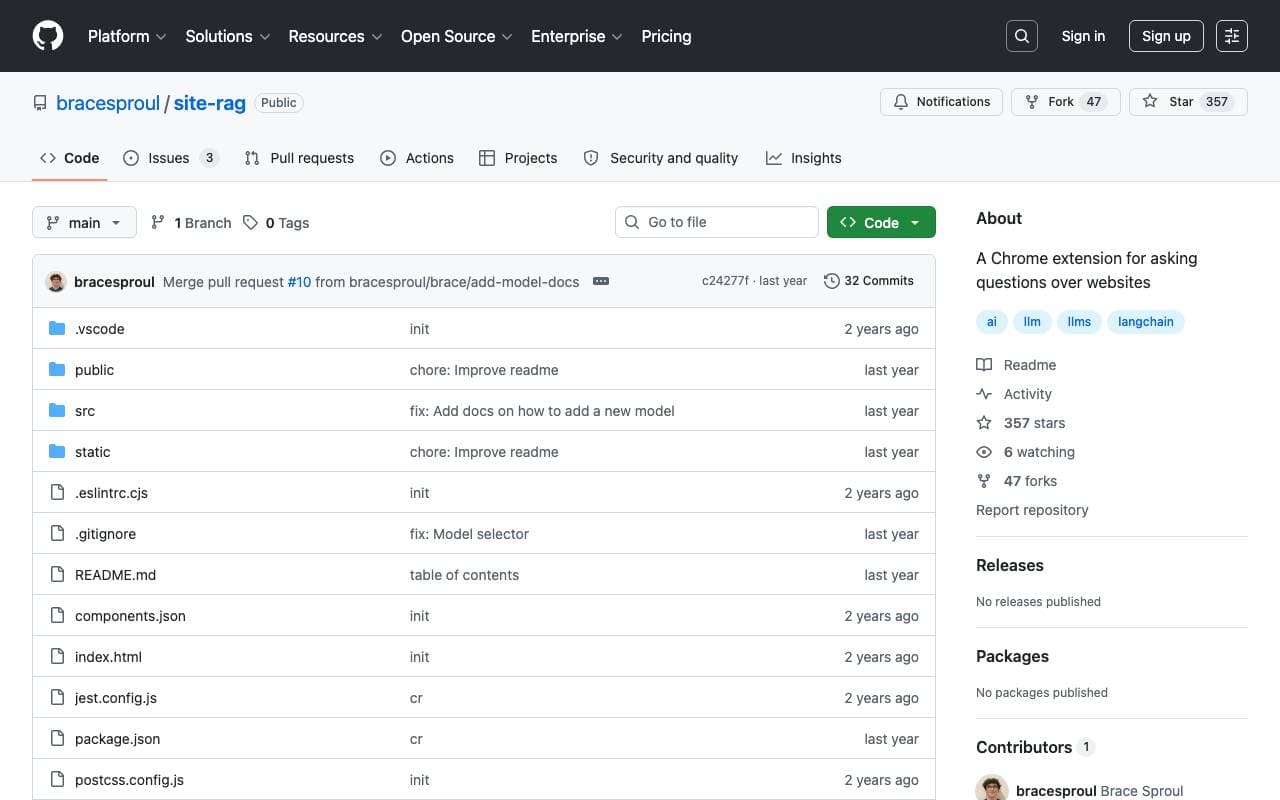Open the search magnifier icon in header
The image size is (1280, 800).
click(x=1022, y=36)
